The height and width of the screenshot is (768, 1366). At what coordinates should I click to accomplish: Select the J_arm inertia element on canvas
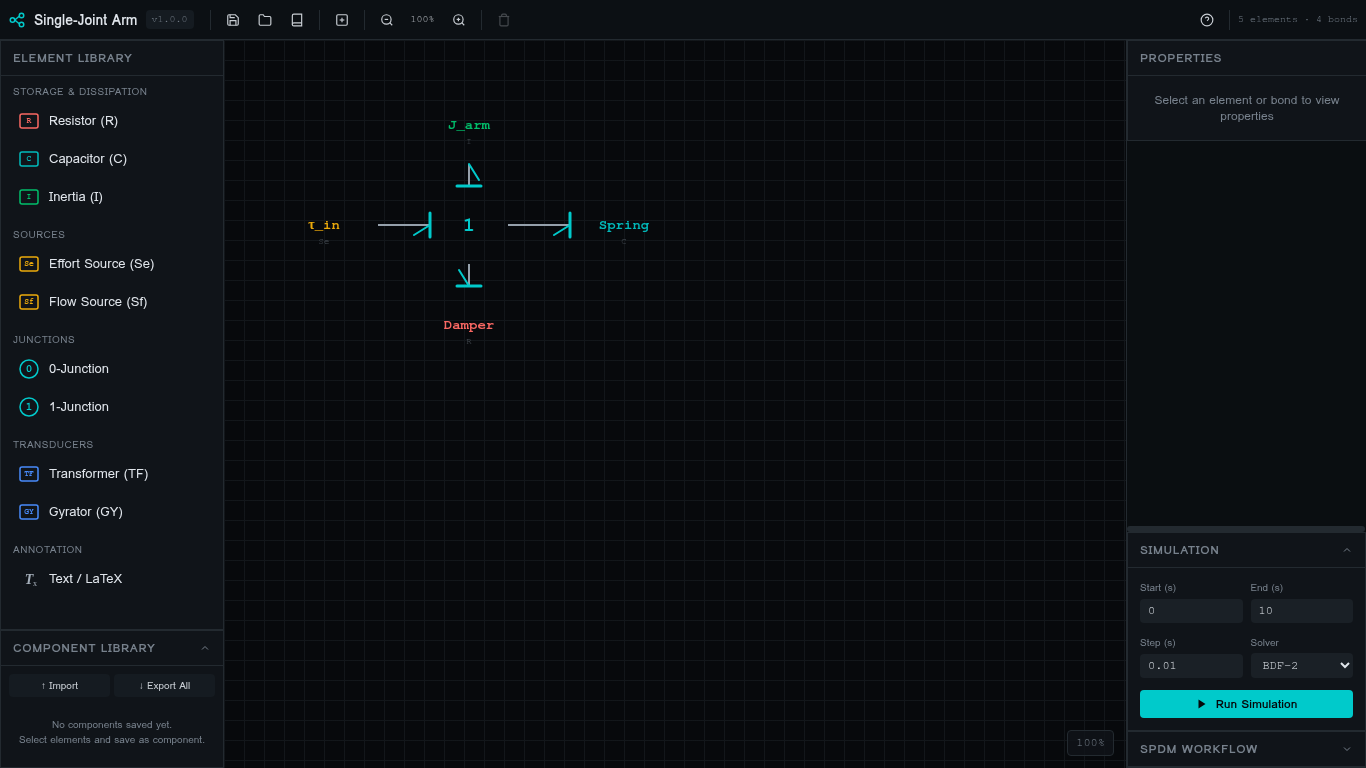(469, 126)
